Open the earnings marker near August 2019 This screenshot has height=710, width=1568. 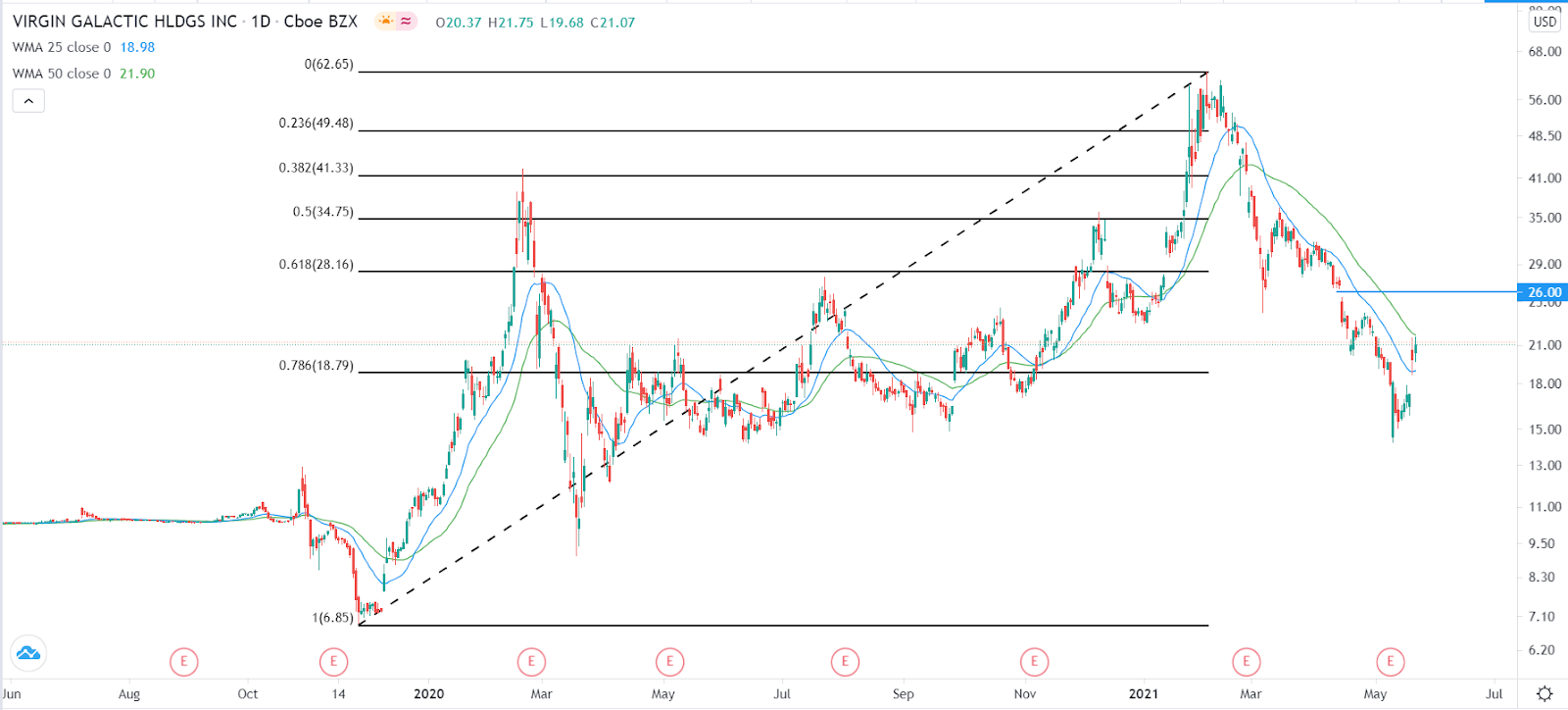[183, 662]
